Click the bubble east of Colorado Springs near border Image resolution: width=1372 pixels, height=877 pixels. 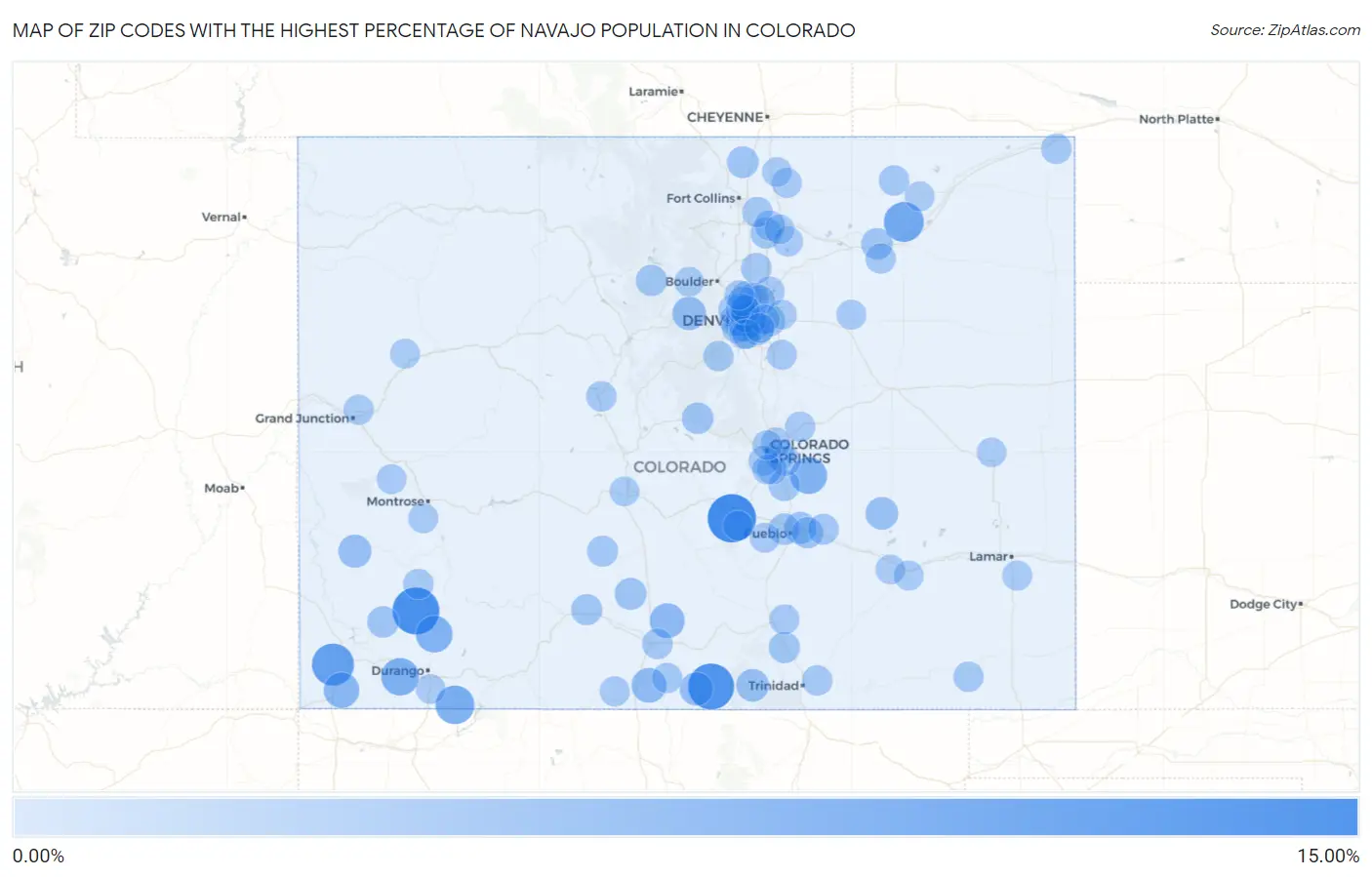pyautogui.click(x=991, y=452)
